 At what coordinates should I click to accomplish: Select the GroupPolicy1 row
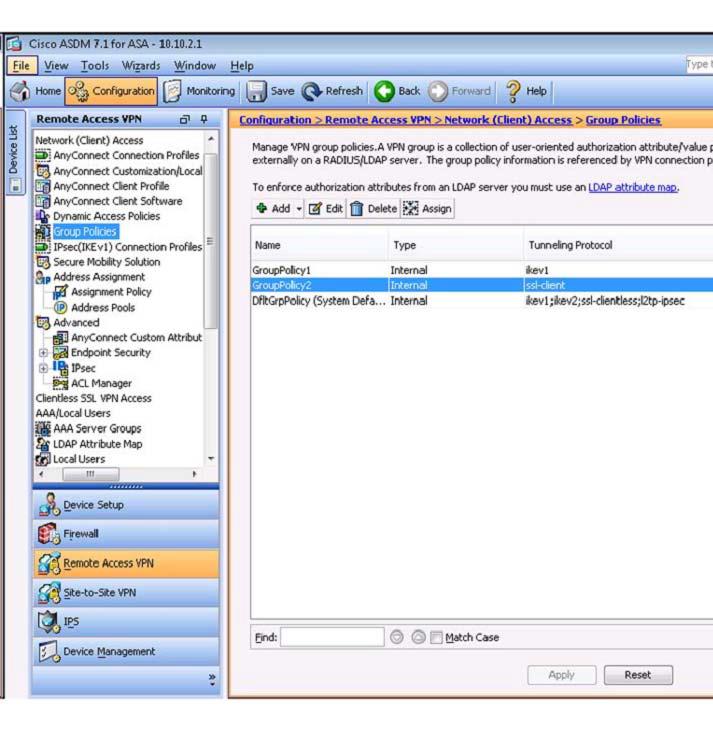pyautogui.click(x=482, y=270)
